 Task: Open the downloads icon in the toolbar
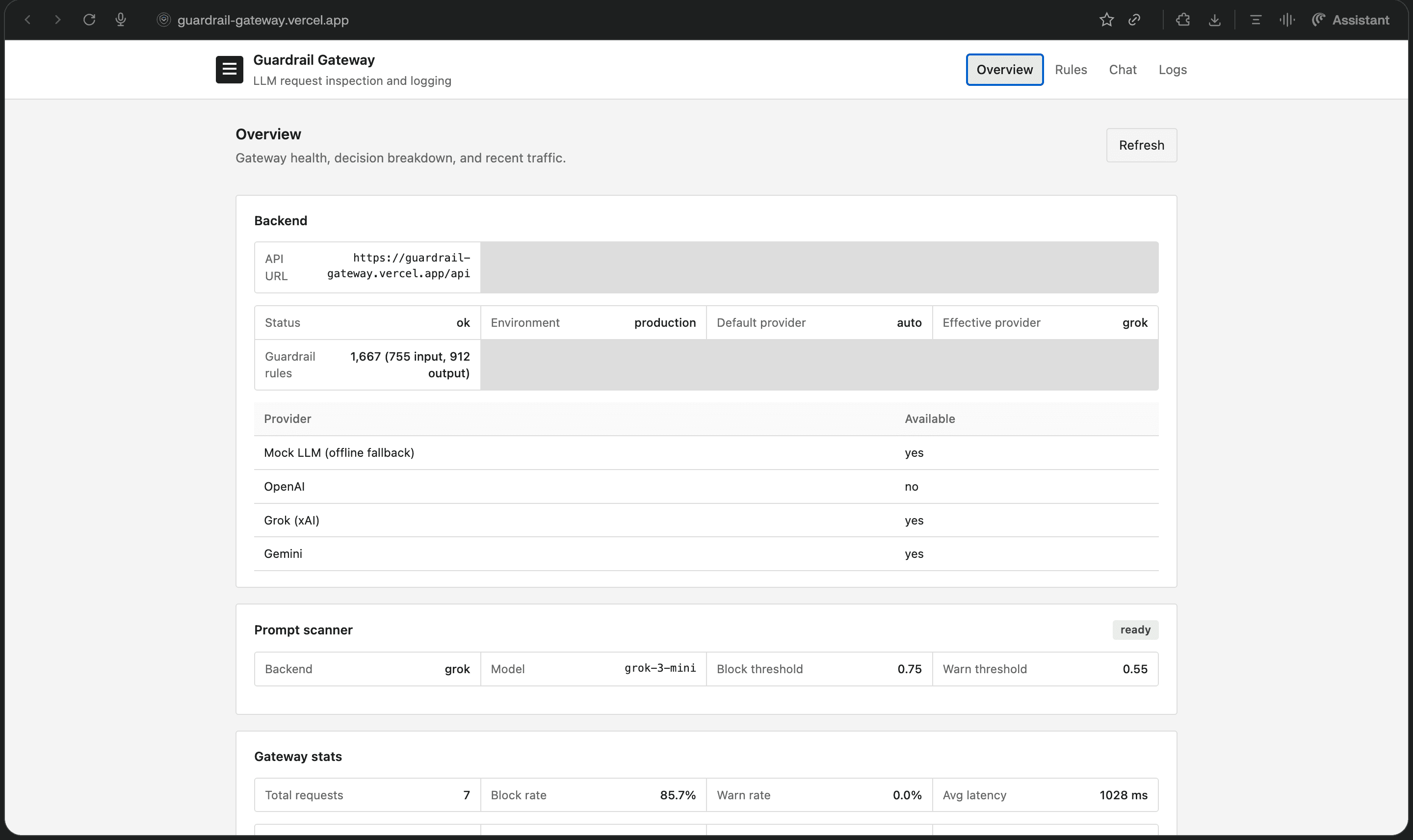[x=1214, y=20]
